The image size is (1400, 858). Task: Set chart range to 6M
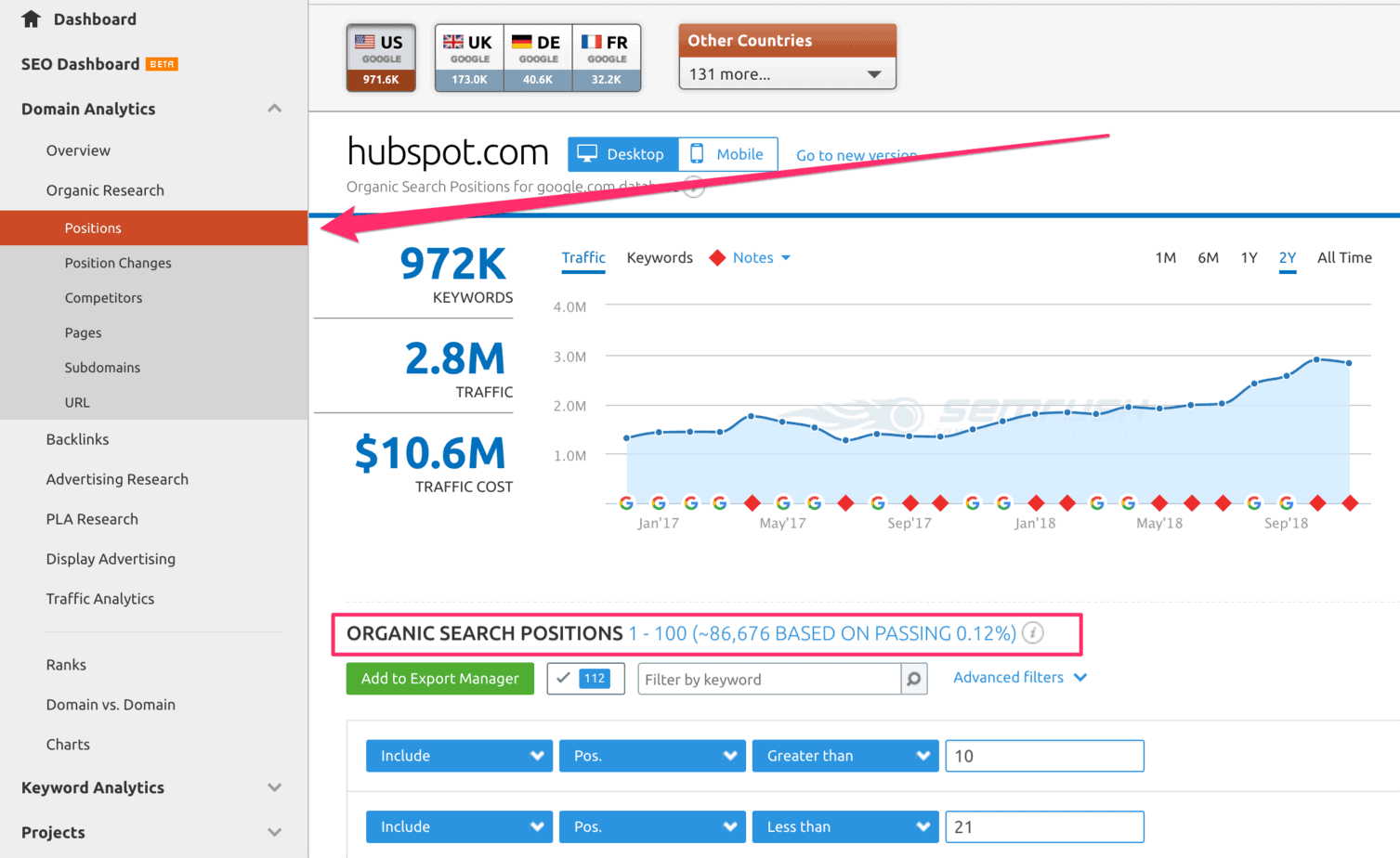[1208, 257]
